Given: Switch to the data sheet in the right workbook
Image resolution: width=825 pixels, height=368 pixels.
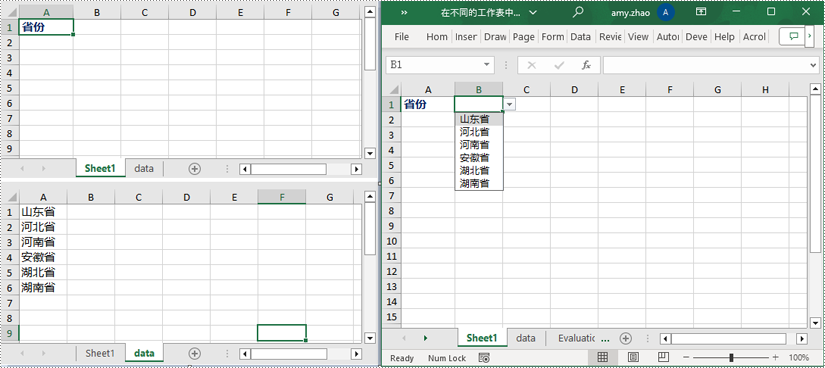Looking at the screenshot, I should click(526, 338).
